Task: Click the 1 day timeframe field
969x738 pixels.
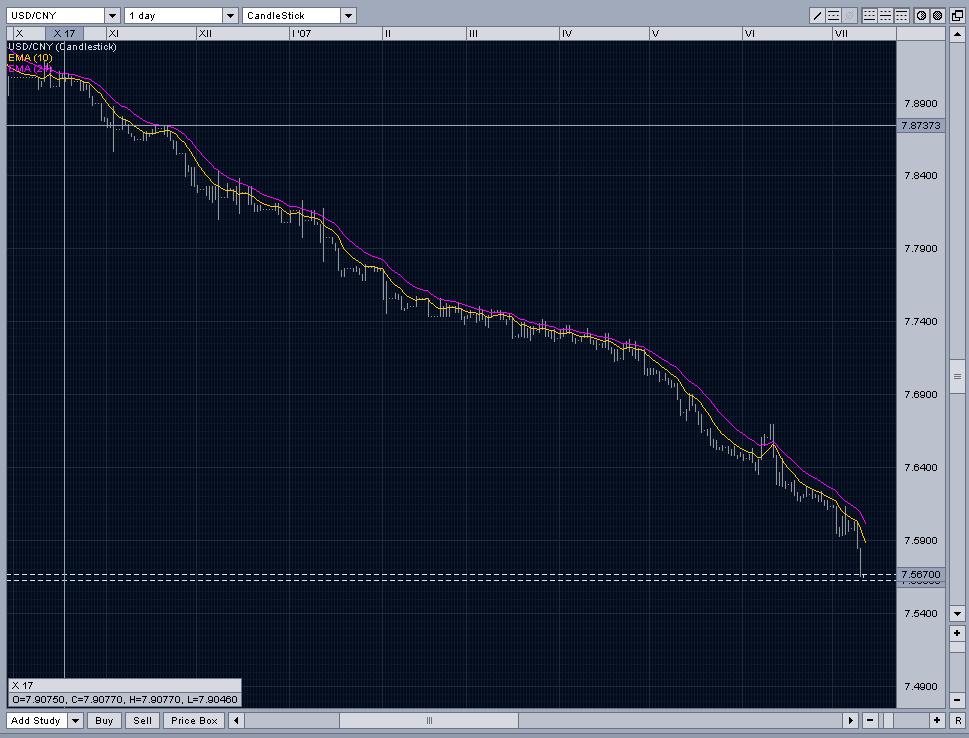Action: (173, 15)
